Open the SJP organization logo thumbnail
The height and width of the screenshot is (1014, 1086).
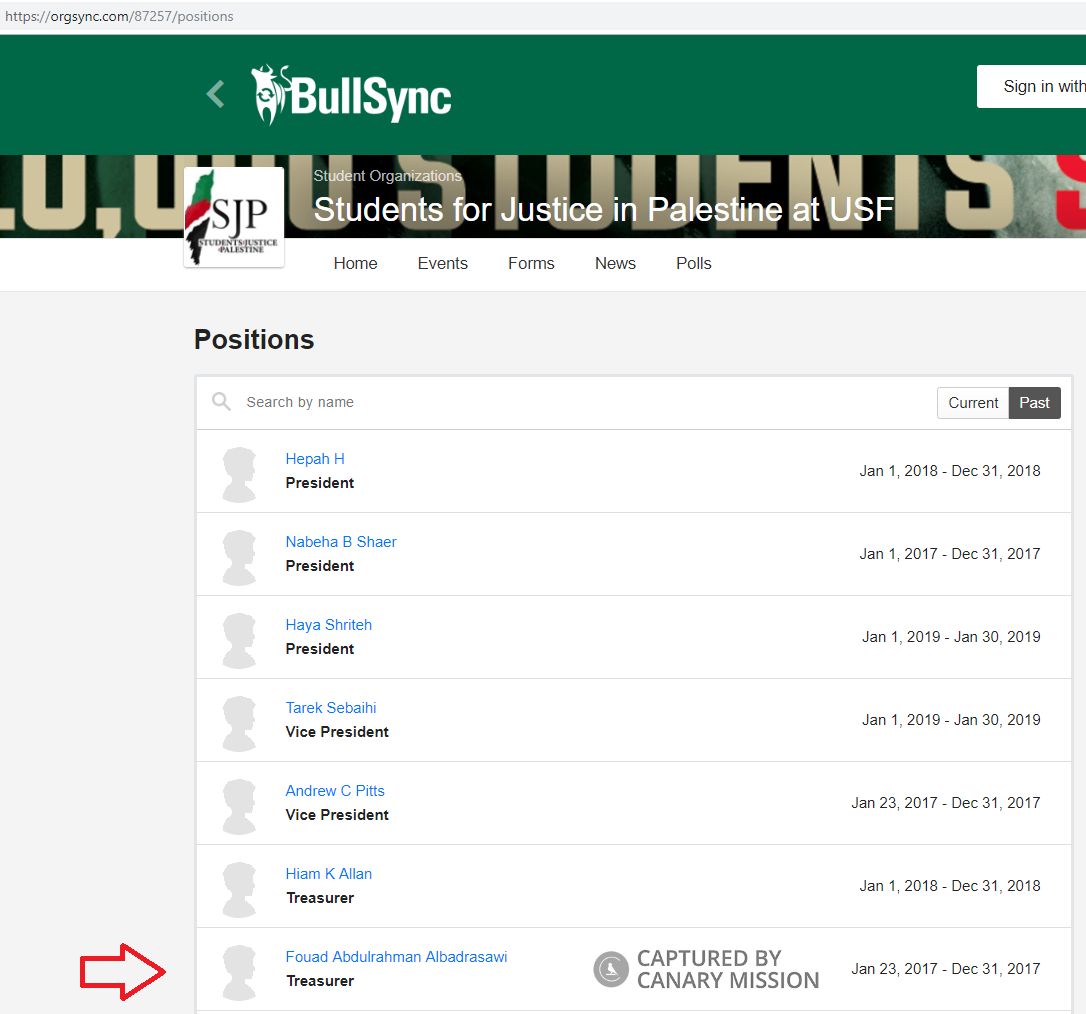pyautogui.click(x=234, y=217)
